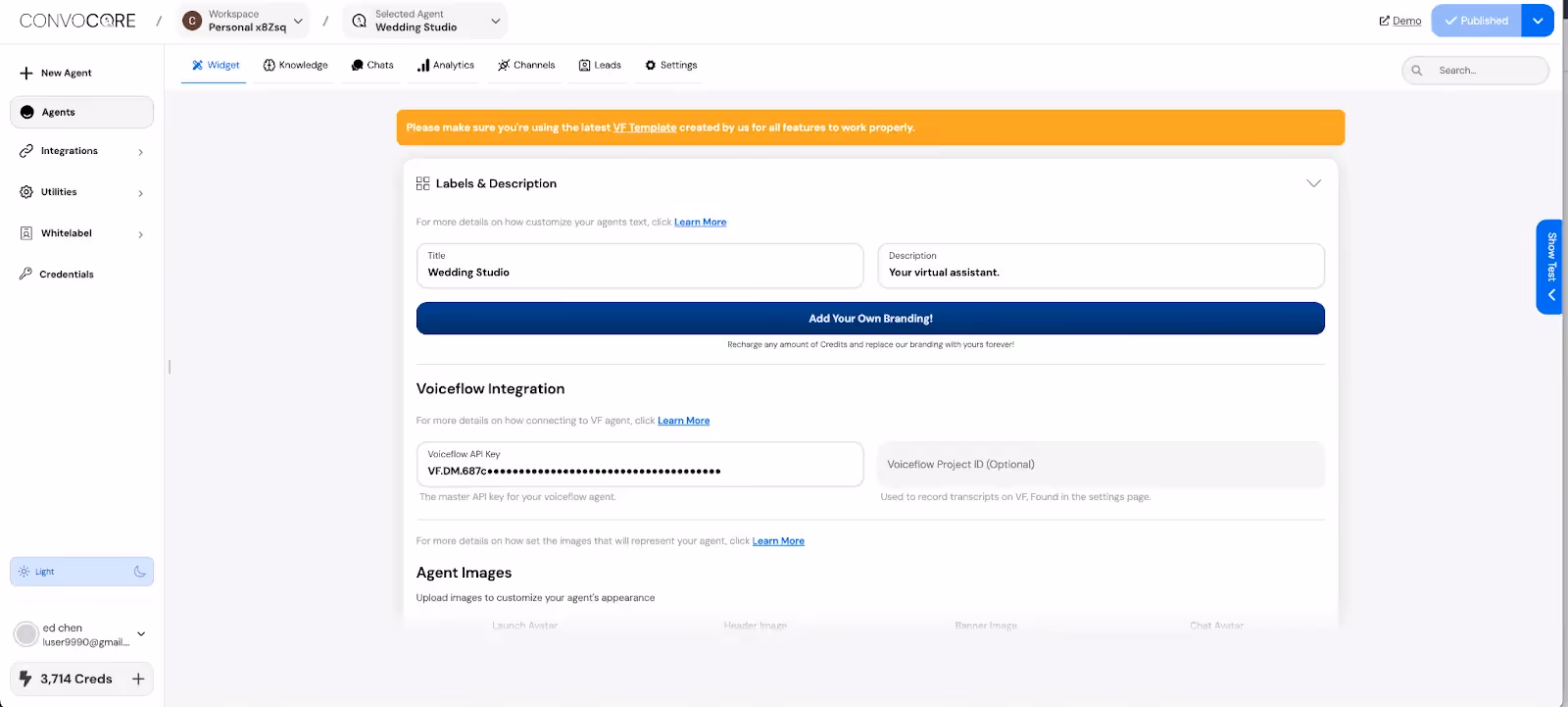This screenshot has width=1568, height=707.
Task: Open the Selected Agent Wedding Studio dropdown
Action: (425, 21)
